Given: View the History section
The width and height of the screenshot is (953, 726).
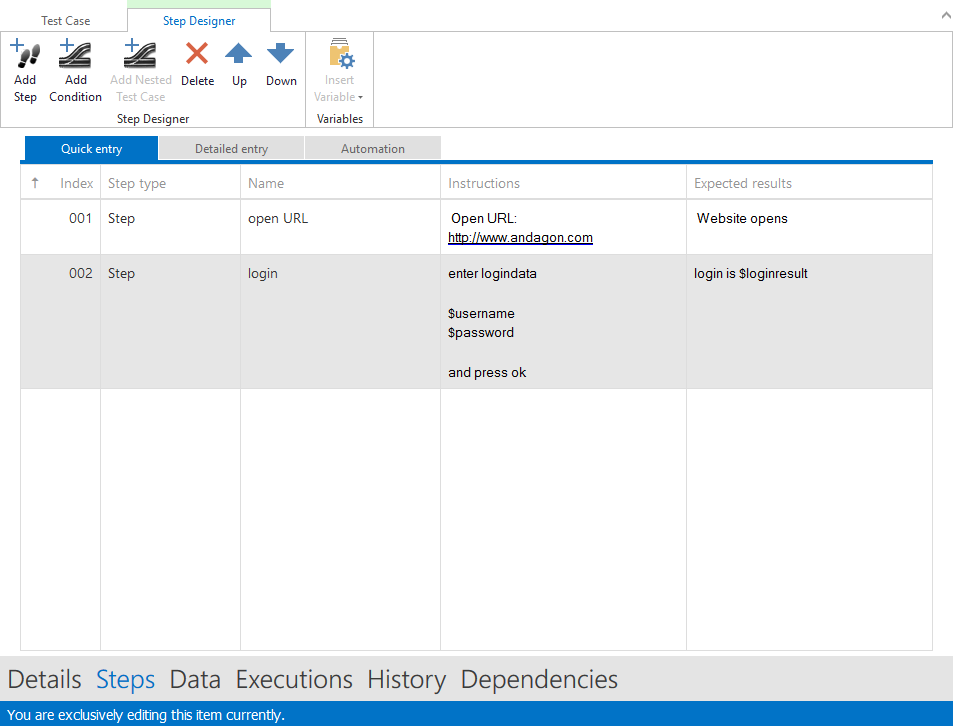Looking at the screenshot, I should [x=406, y=680].
